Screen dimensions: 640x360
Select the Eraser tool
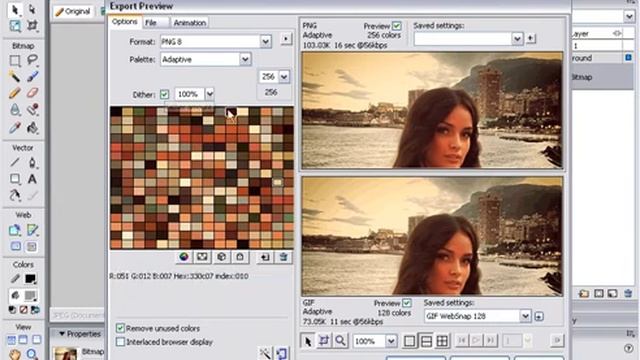pyautogui.click(x=32, y=93)
